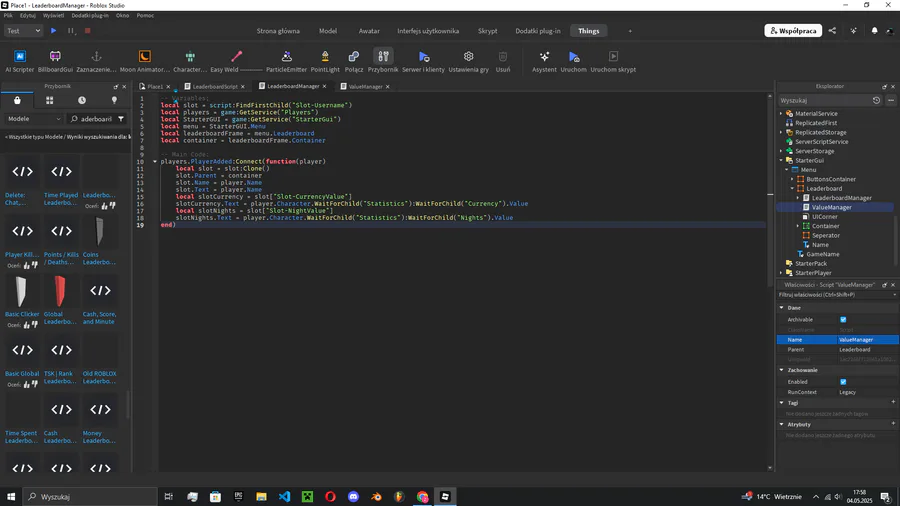Open the toolbox recent clock tab
Screen dimensions: 900x506
coord(82,100)
